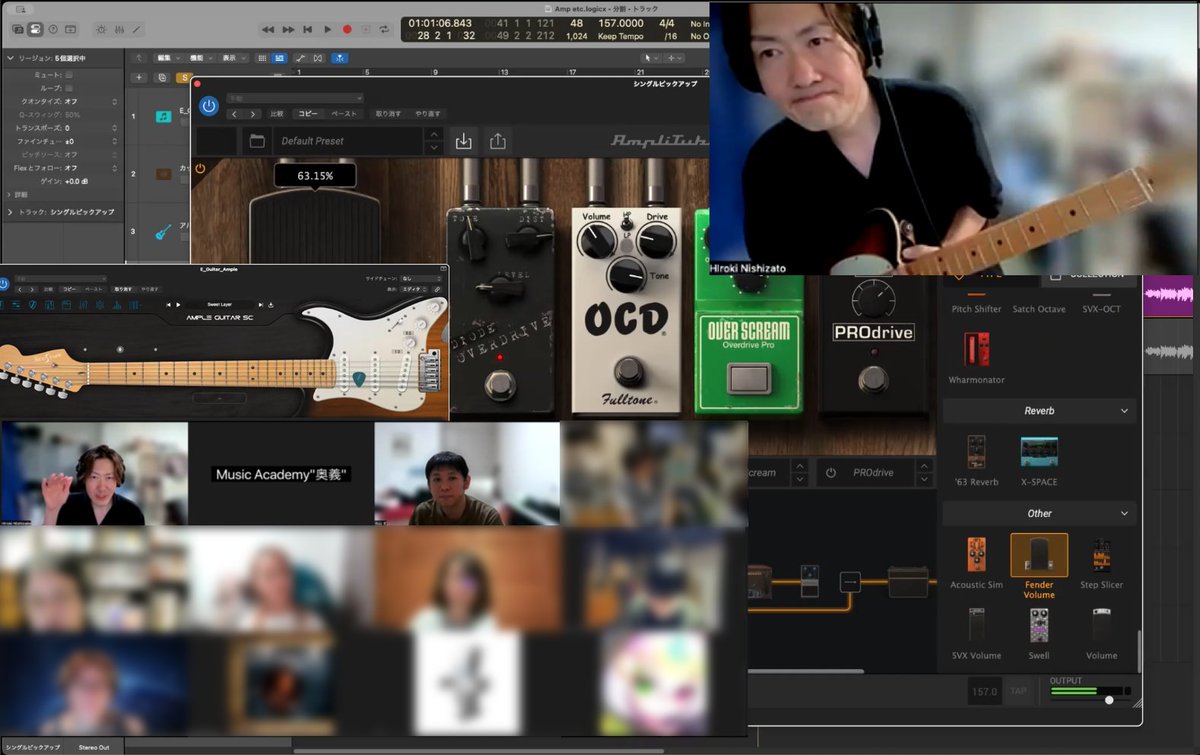This screenshot has width=1200, height=755.
Task: Go to beginning with transport button
Action: (x=308, y=30)
